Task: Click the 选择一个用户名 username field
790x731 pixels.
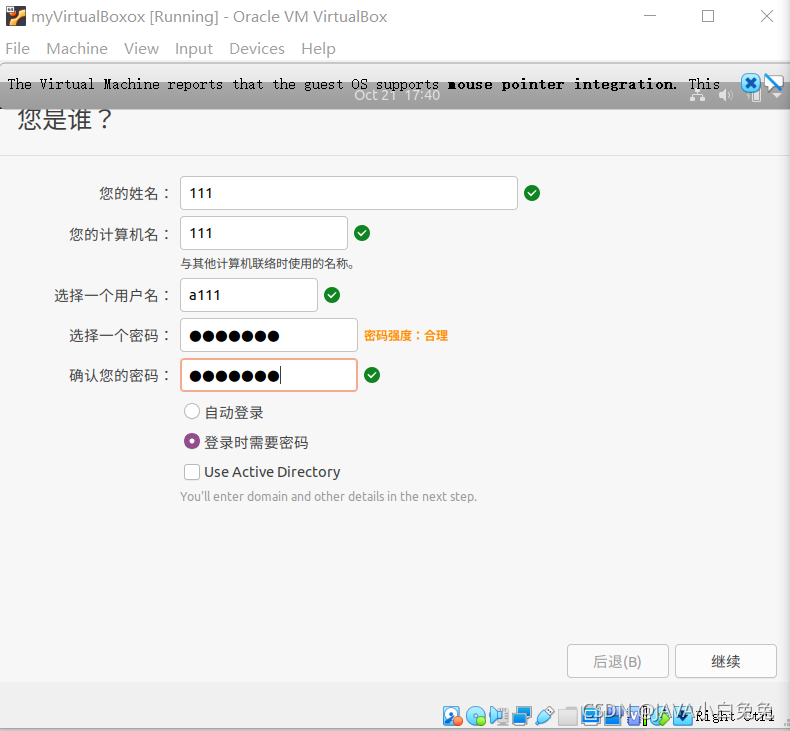Action: click(249, 295)
